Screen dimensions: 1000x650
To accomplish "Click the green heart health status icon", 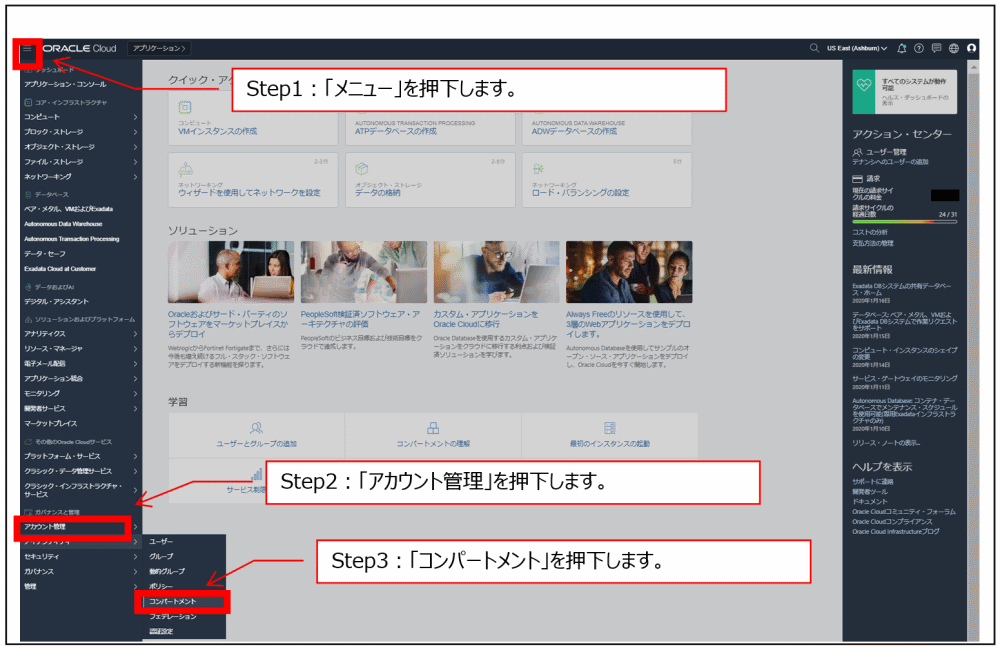I will tap(864, 85).
